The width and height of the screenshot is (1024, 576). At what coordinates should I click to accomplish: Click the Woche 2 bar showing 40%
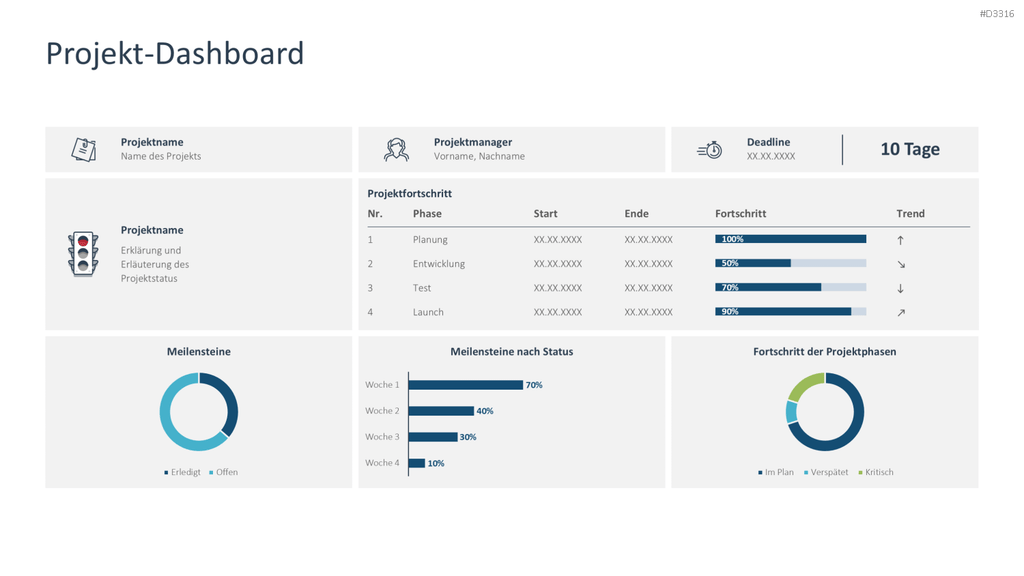click(x=441, y=411)
